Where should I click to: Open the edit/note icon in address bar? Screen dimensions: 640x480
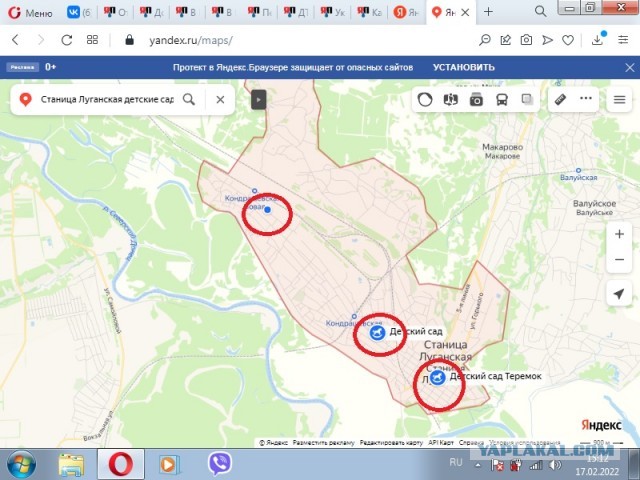pyautogui.click(x=505, y=40)
